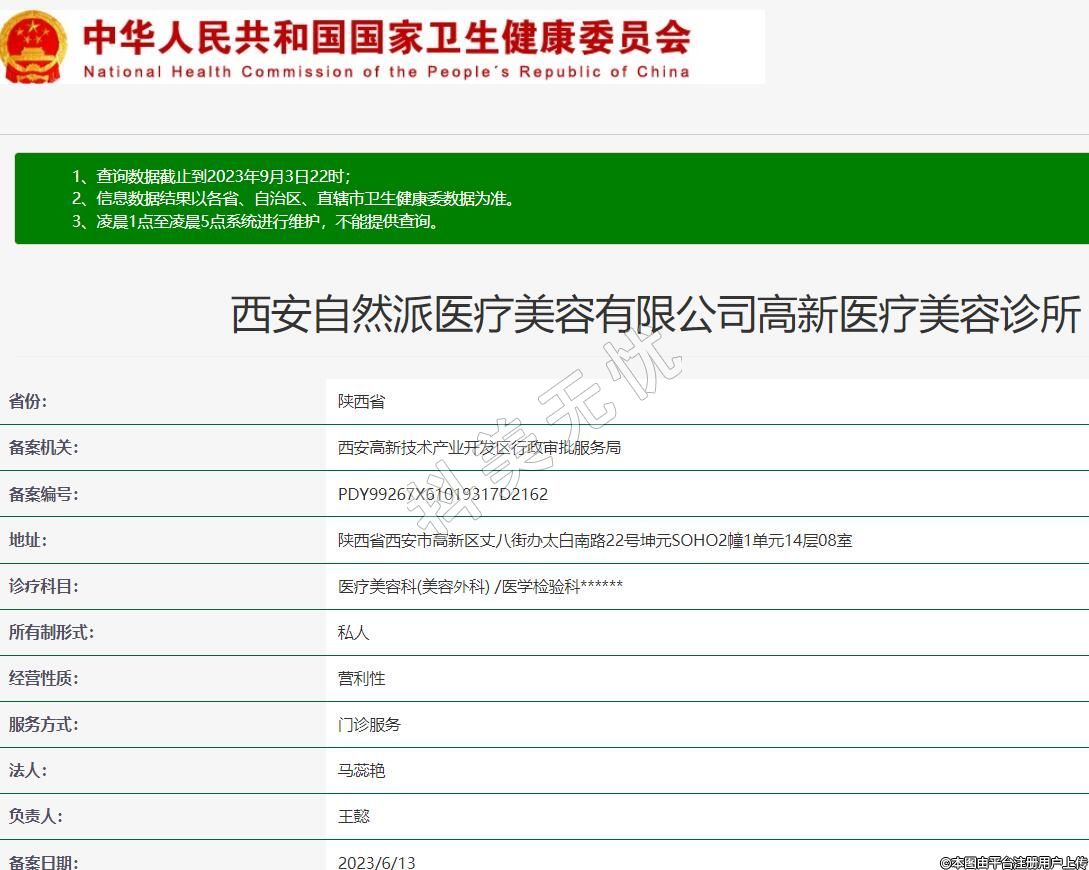Click the English National Health Commission subtitle
1089x870 pixels.
386,72
